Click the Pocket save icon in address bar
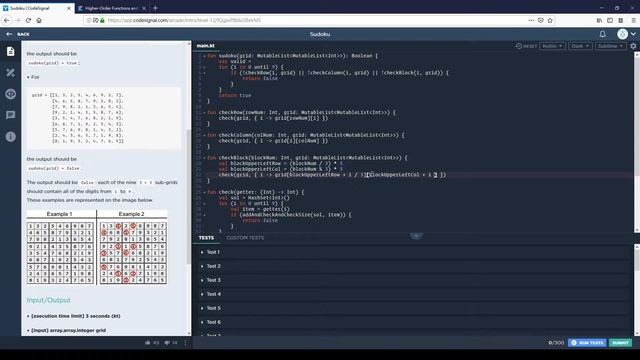This screenshot has width=640, height=360. coord(540,20)
